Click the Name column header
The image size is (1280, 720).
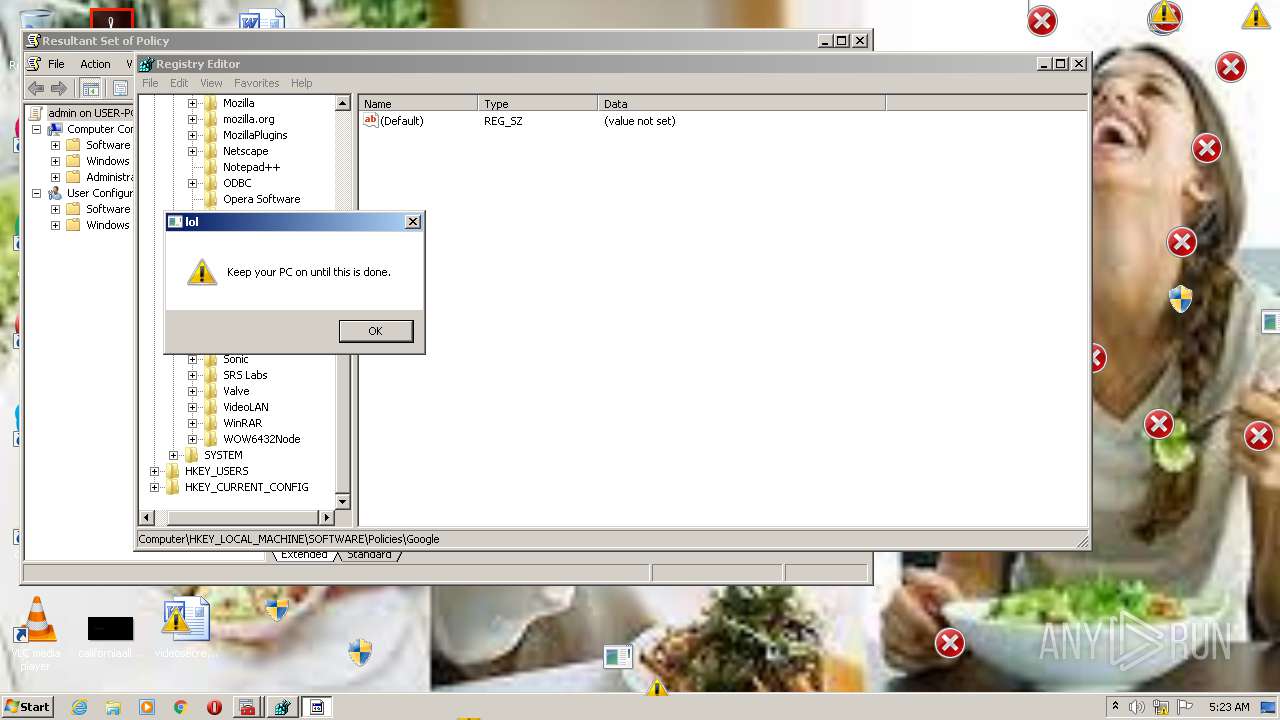[418, 104]
